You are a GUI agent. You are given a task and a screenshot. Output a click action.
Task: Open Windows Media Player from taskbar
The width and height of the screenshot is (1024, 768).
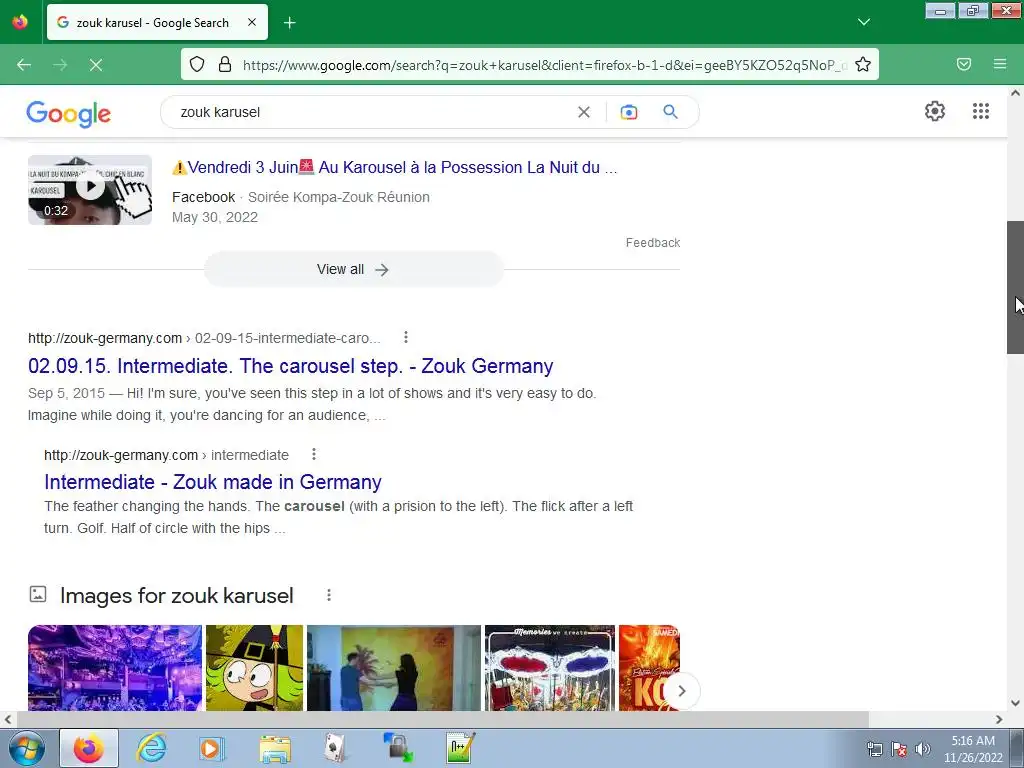coord(211,748)
